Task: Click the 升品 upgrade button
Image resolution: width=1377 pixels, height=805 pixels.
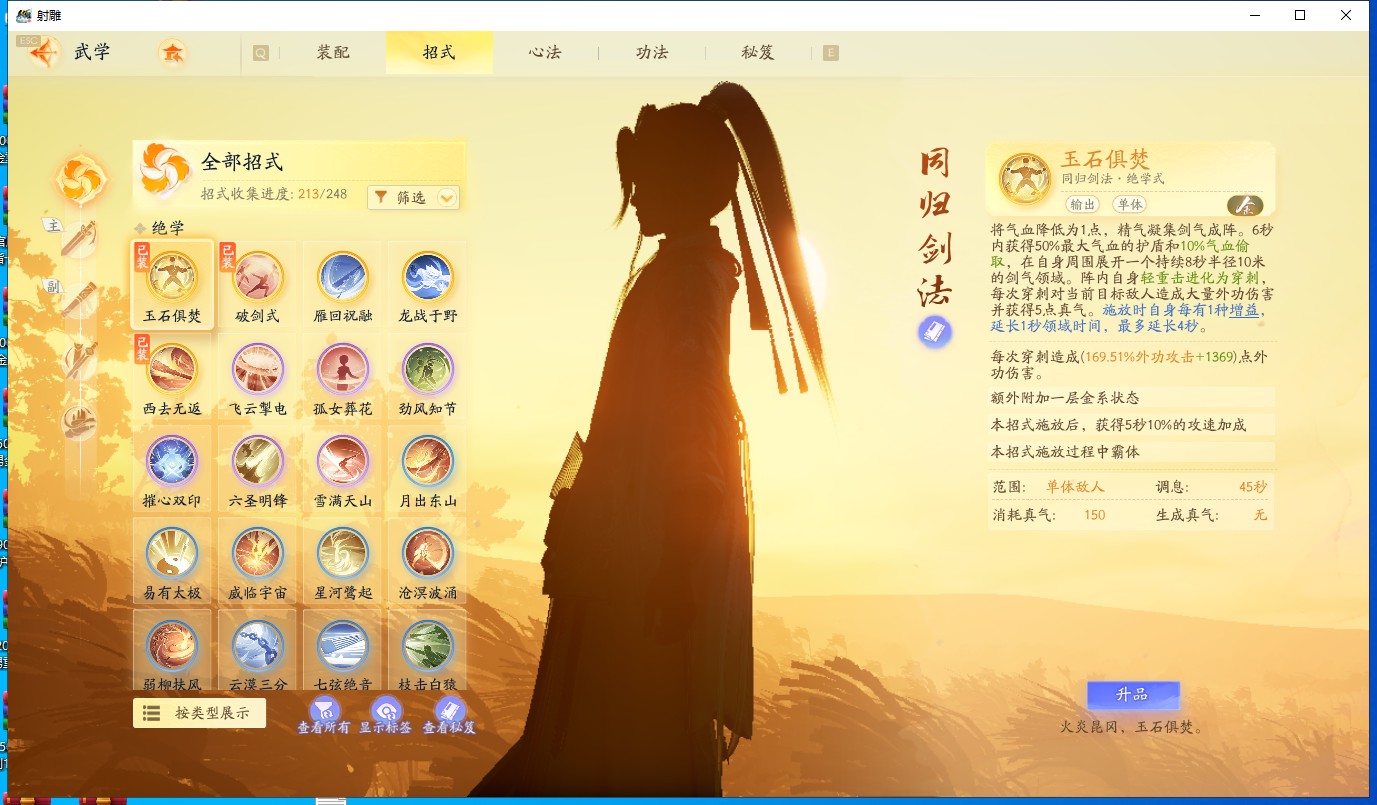Action: click(x=1133, y=695)
